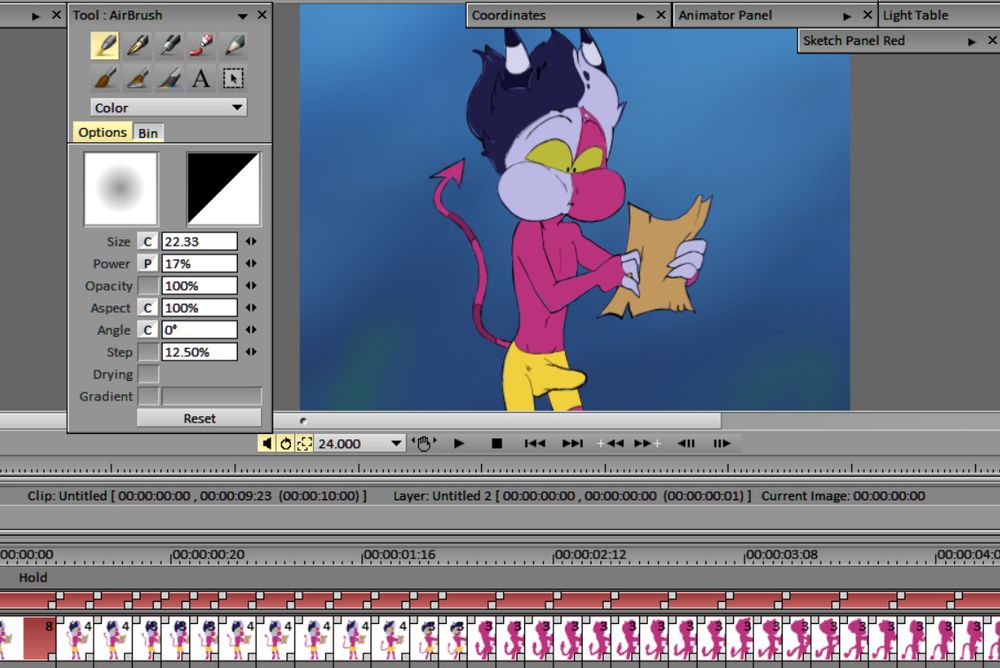The width and height of the screenshot is (1000, 668).
Task: Toggle the Power connection button P
Action: (x=148, y=263)
